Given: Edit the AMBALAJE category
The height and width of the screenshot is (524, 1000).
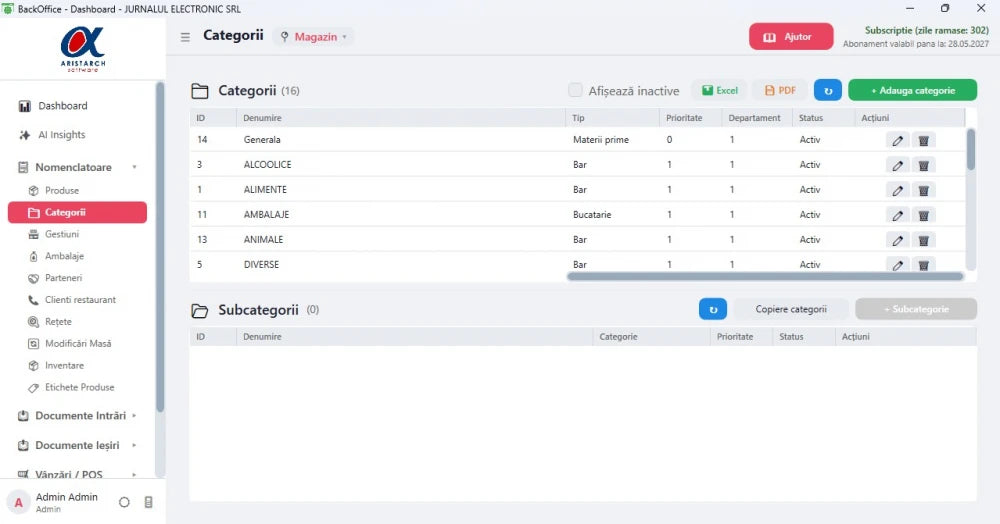Looking at the screenshot, I should (x=897, y=215).
